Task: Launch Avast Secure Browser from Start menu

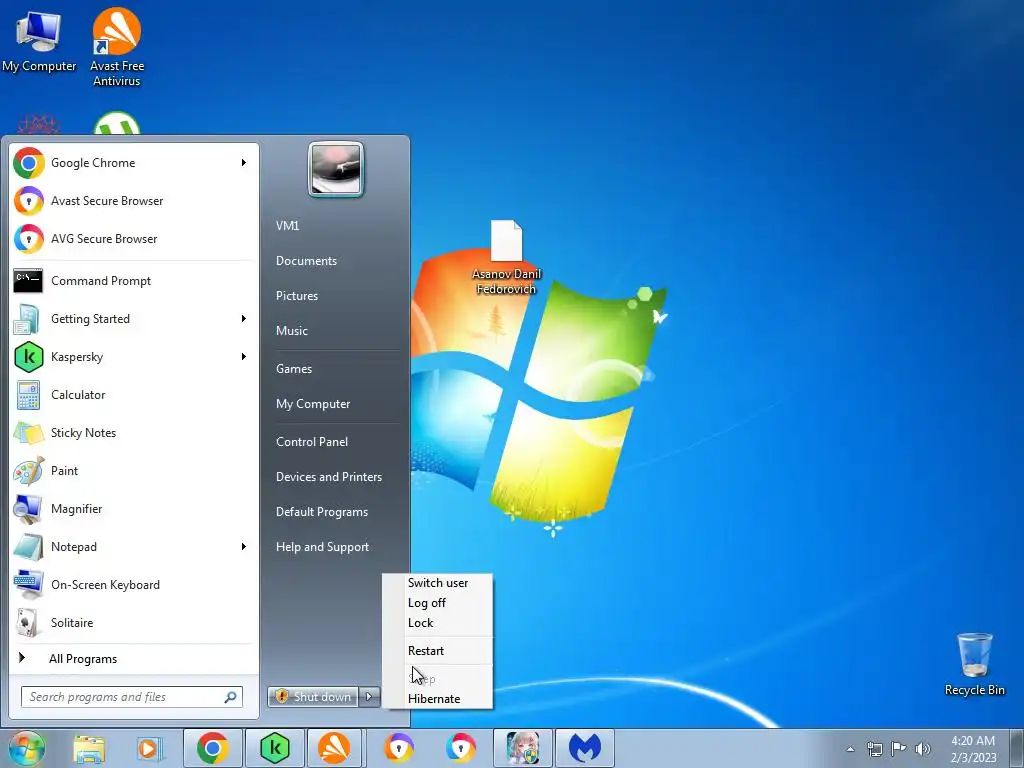Action: [133, 200]
